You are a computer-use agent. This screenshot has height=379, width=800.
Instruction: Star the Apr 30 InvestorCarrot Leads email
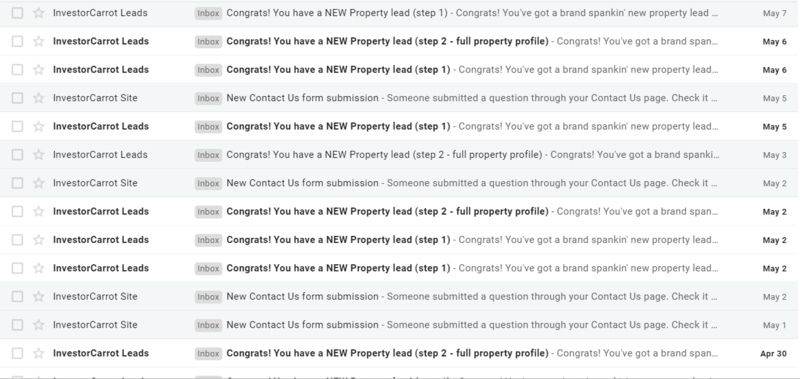point(39,353)
